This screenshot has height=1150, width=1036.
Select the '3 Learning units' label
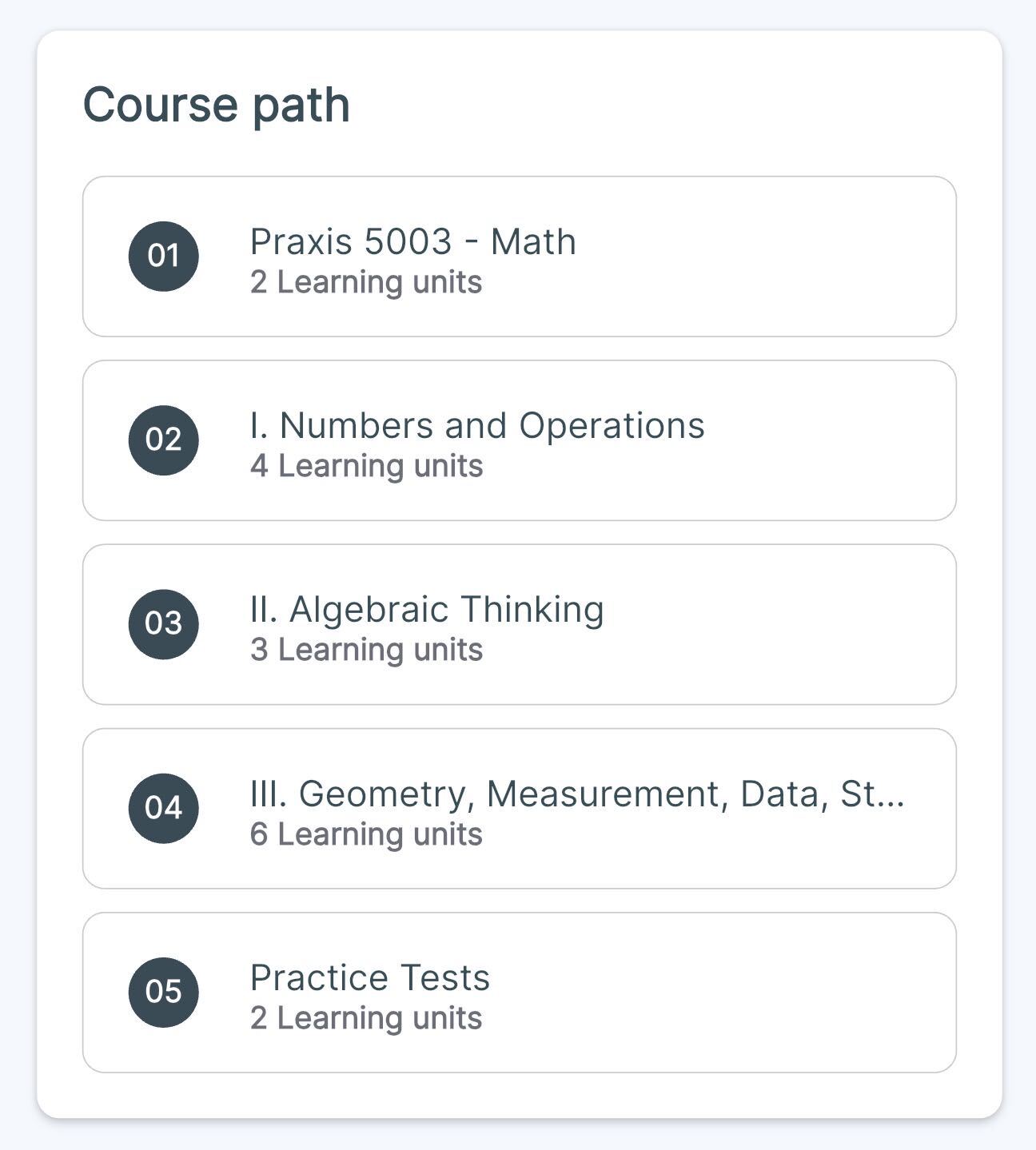click(x=366, y=650)
